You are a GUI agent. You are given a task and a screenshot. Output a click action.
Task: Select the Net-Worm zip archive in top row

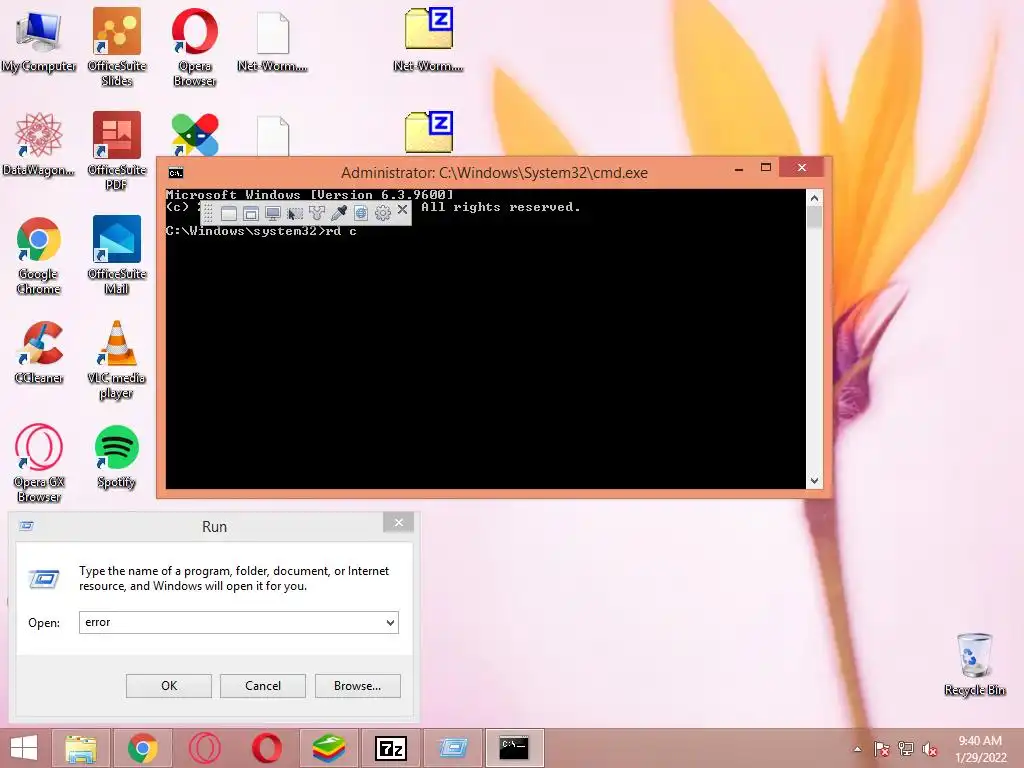[428, 40]
